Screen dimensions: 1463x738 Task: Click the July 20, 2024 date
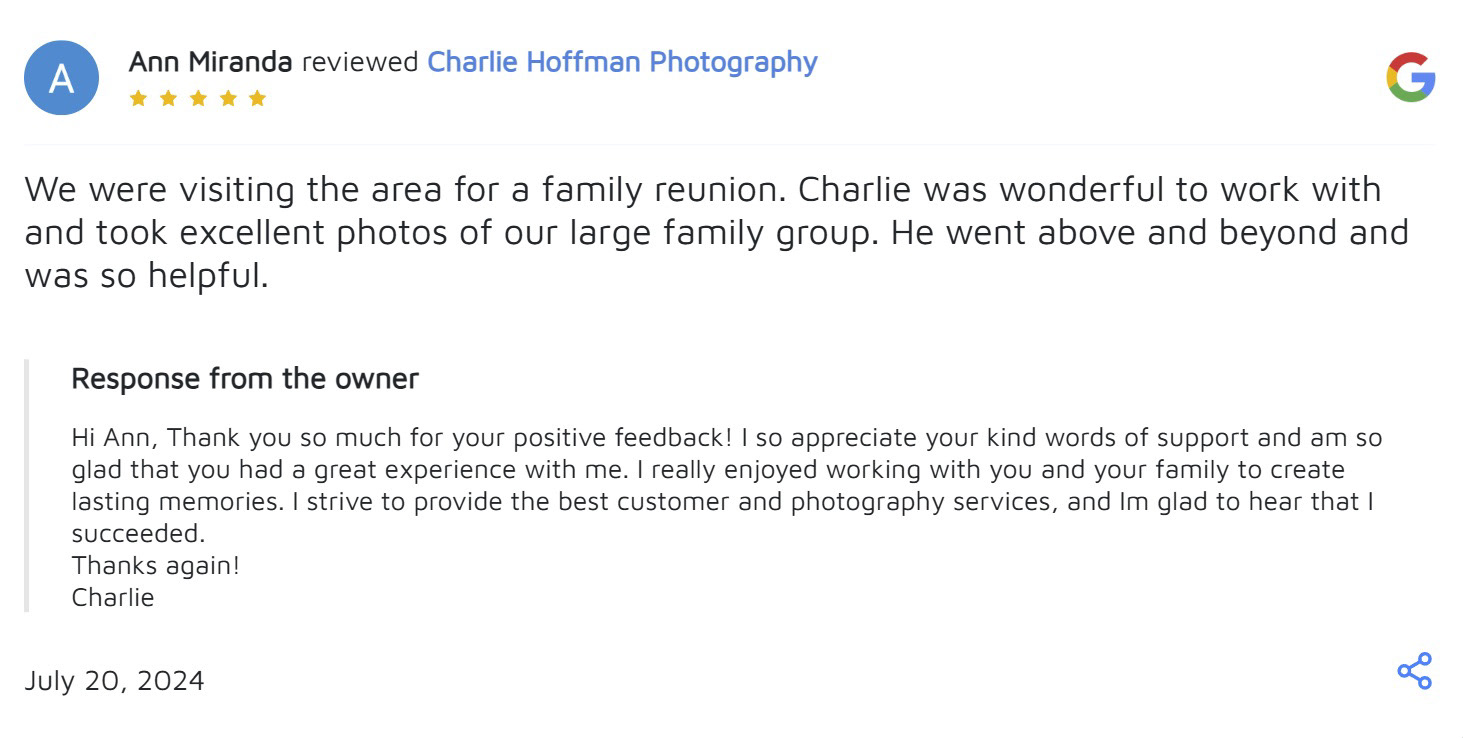tap(114, 681)
